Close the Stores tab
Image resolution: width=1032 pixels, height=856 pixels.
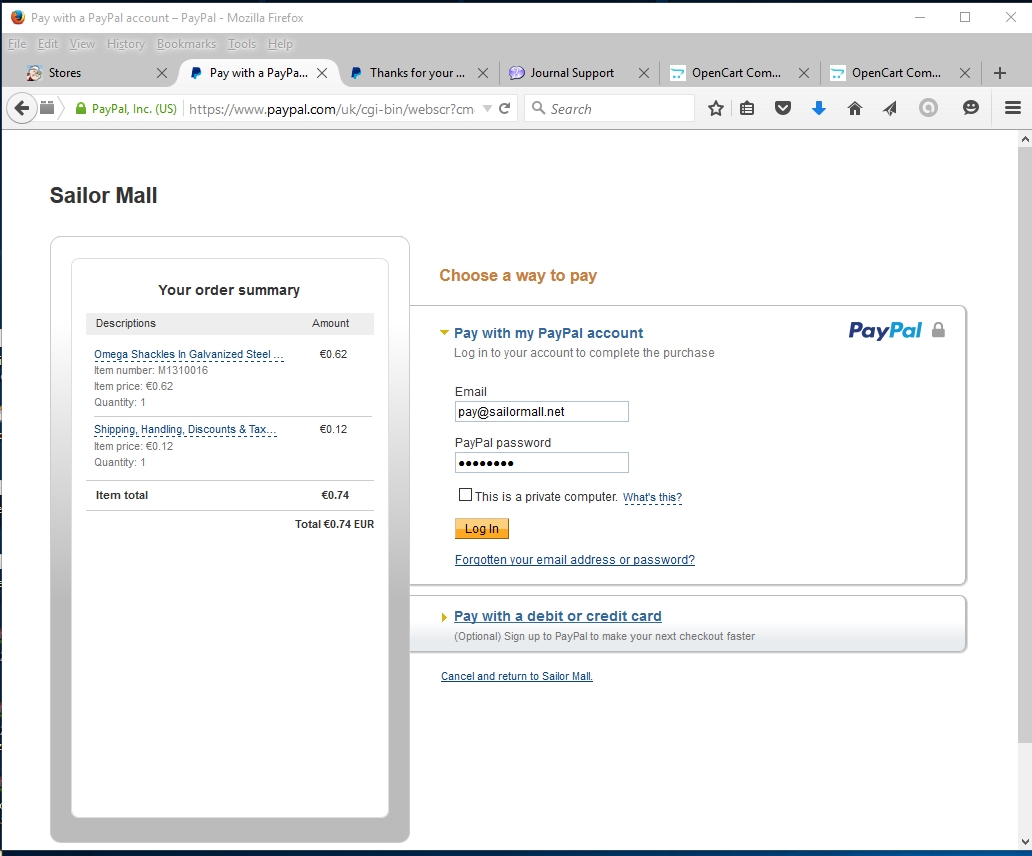coord(162,73)
